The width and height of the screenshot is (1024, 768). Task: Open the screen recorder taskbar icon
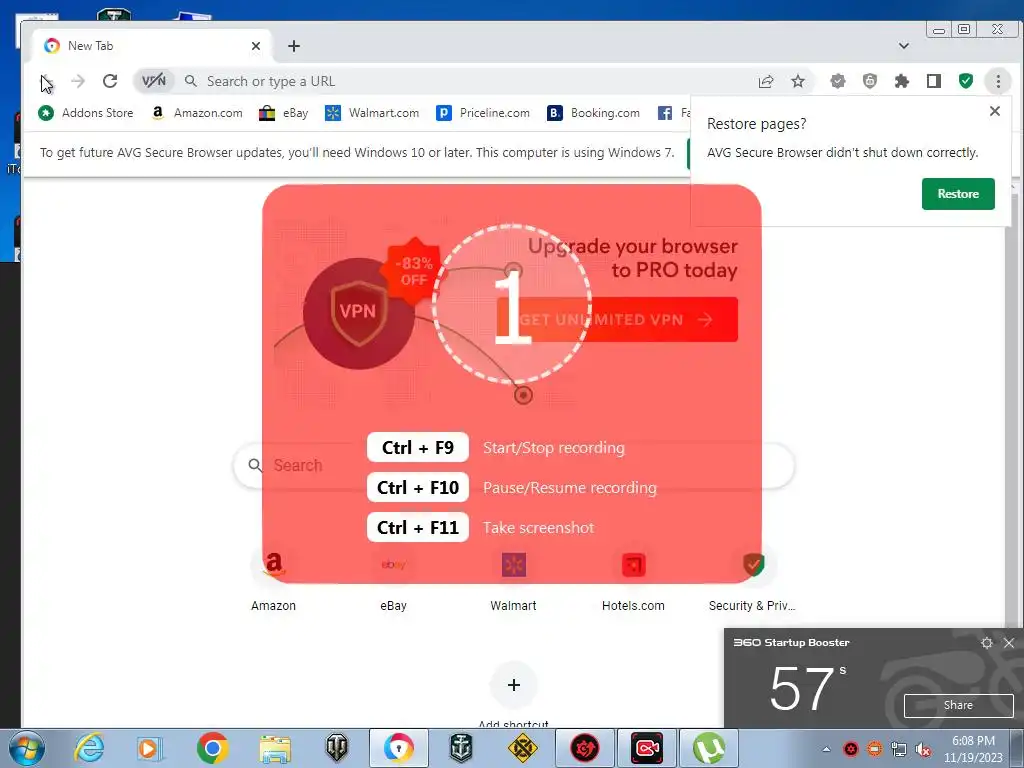coord(647,748)
